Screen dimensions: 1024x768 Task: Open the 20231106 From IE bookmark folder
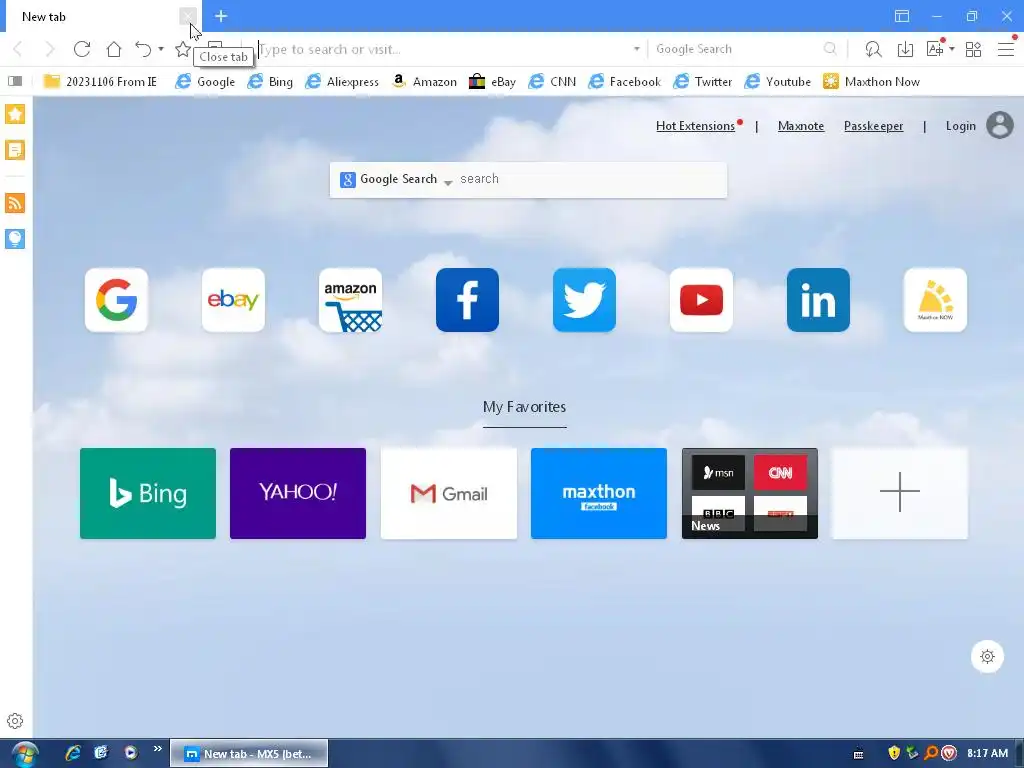tap(100, 82)
